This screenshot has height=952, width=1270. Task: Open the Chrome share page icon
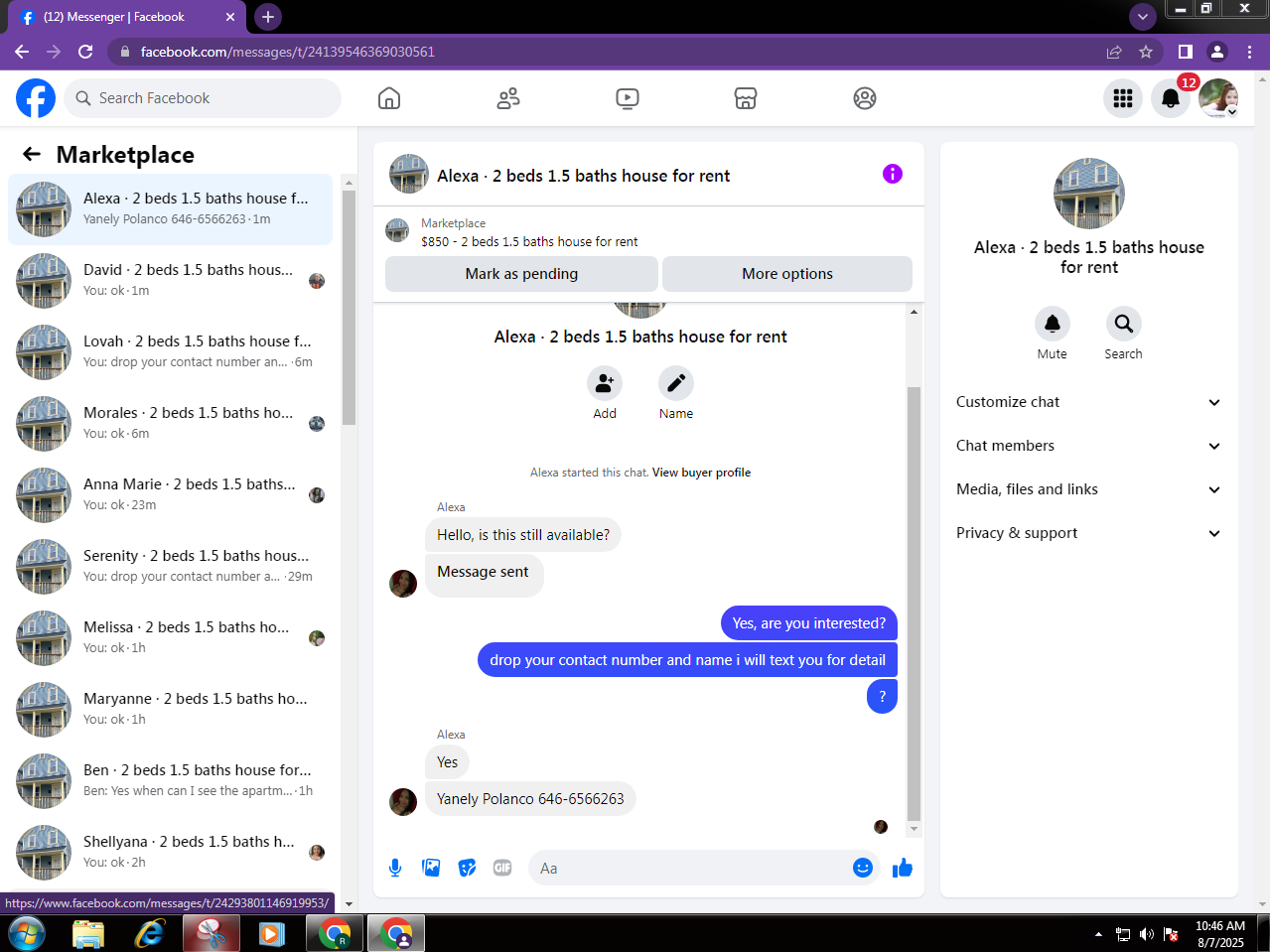1114,52
